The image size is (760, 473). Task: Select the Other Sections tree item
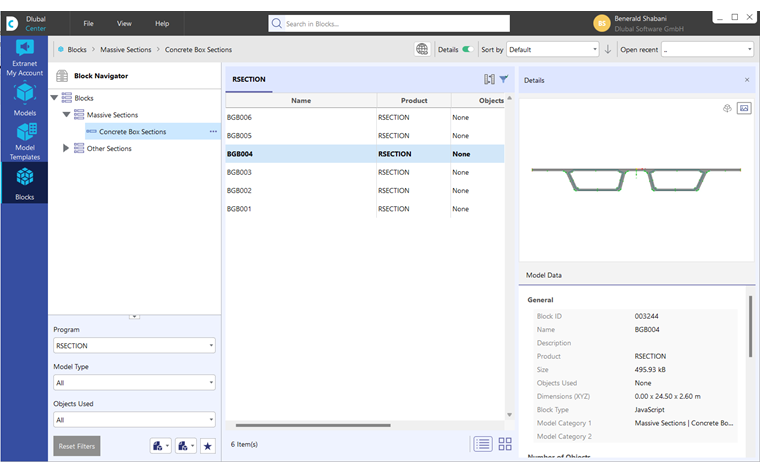click(x=109, y=148)
